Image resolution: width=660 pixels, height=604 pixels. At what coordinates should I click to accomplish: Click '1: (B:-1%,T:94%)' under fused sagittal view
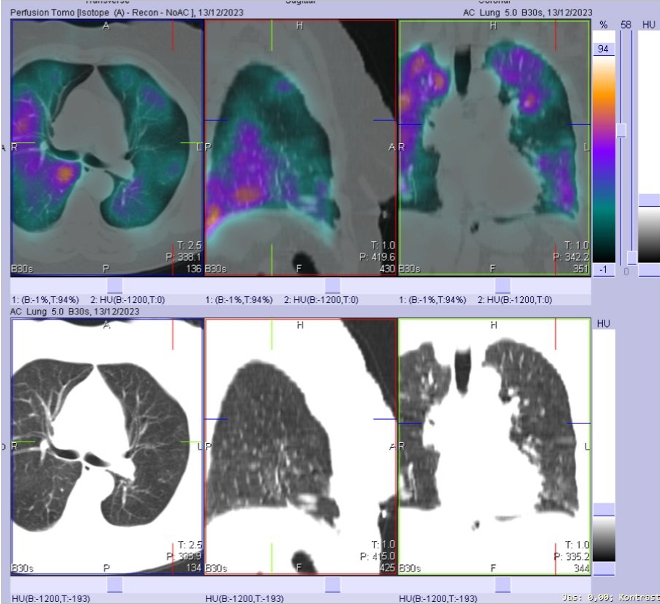click(239, 300)
